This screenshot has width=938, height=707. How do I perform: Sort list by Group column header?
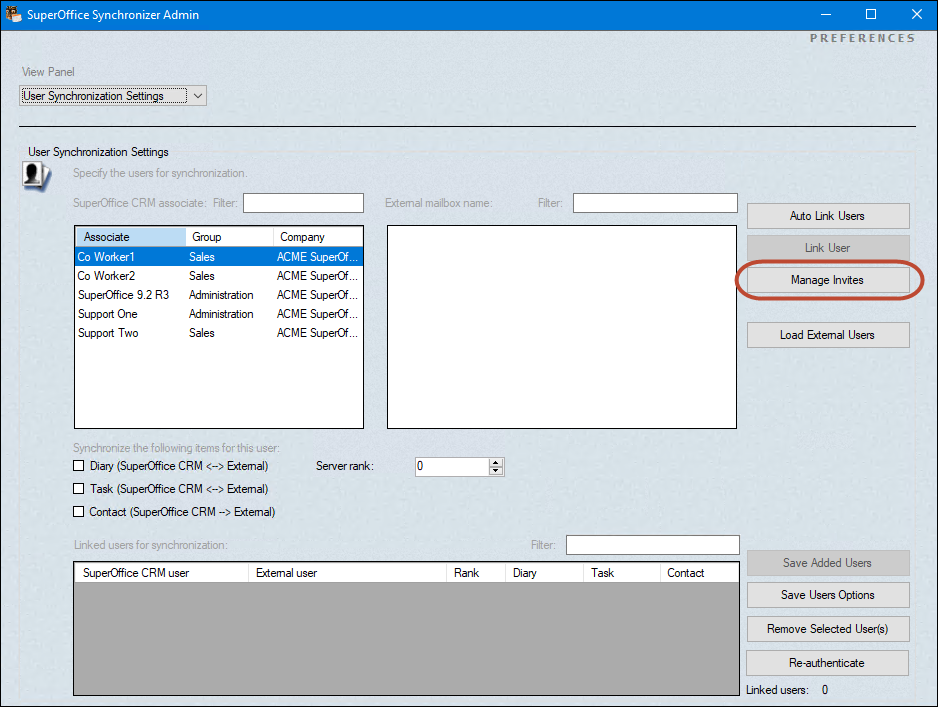coord(229,237)
